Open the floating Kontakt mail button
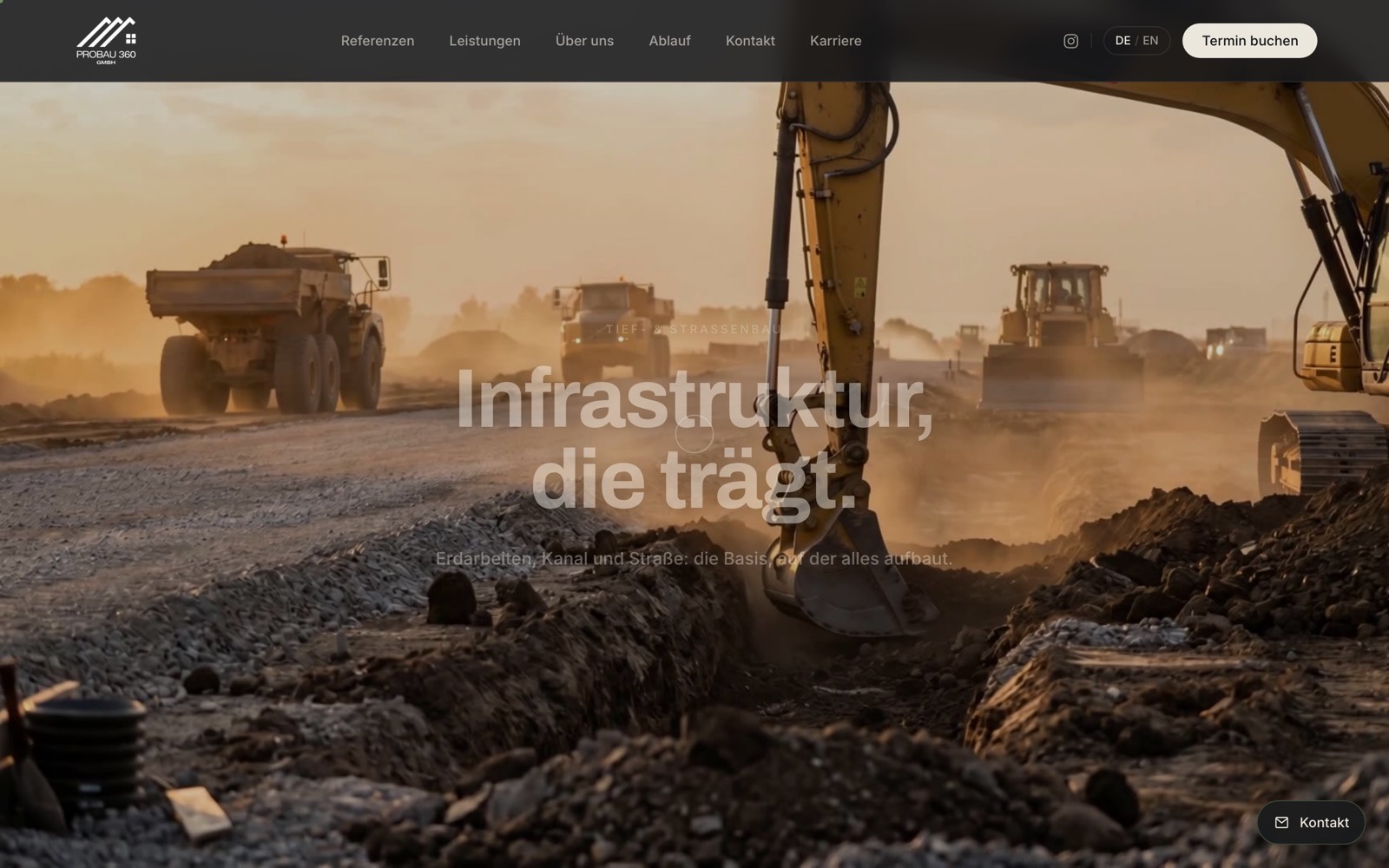 [x=1311, y=822]
